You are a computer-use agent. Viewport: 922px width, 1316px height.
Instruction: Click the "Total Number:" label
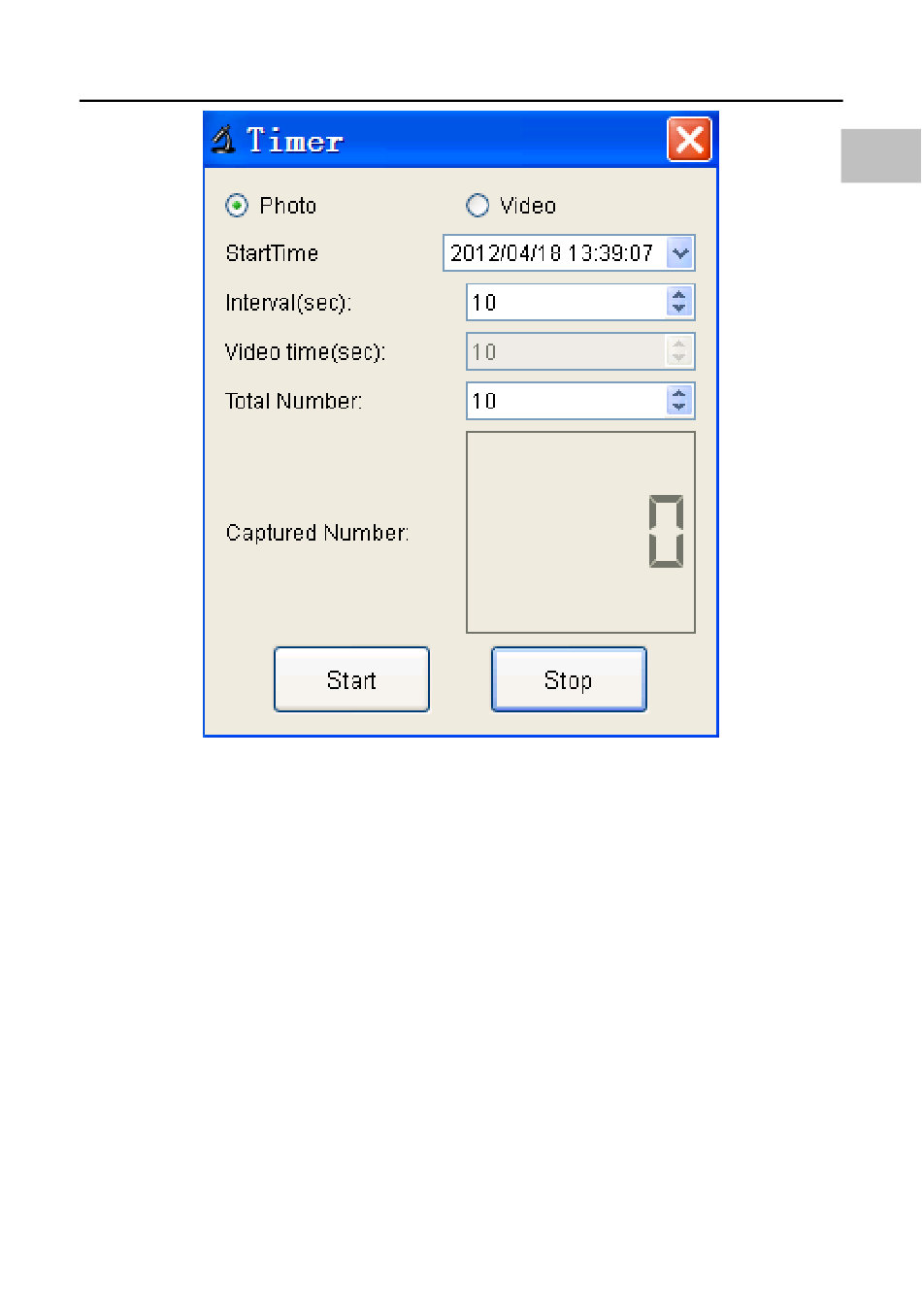pyautogui.click(x=294, y=401)
